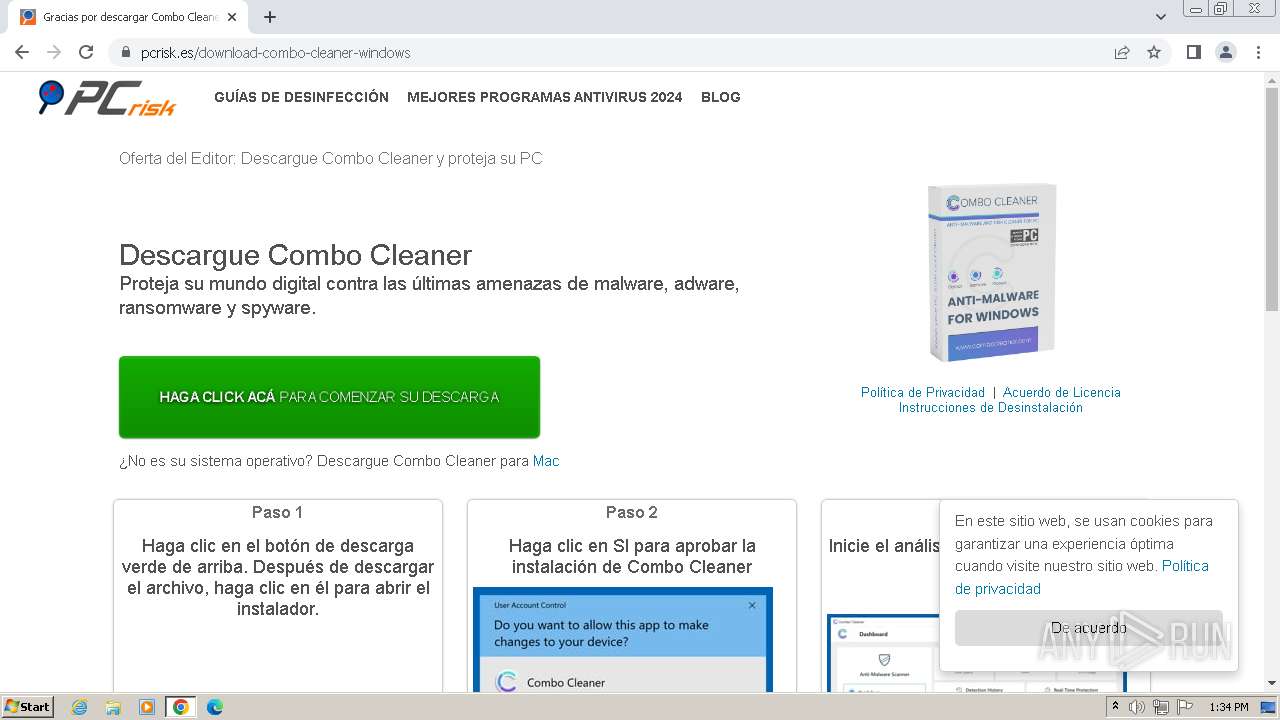Click the page vertical scrollbar
Image resolution: width=1280 pixels, height=720 pixels.
1271,200
